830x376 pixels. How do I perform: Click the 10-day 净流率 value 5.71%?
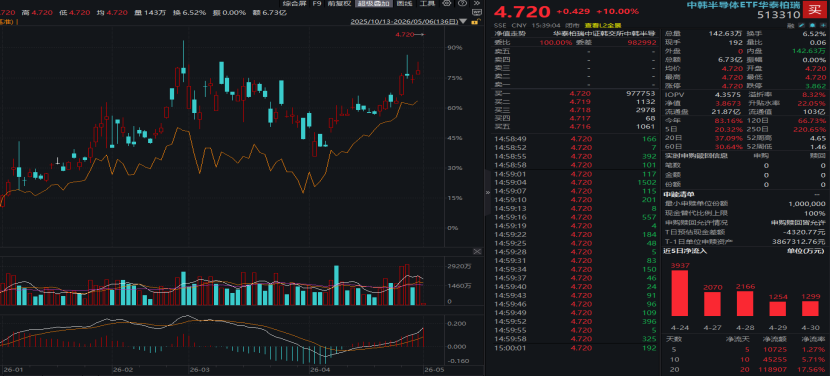[x=814, y=359]
